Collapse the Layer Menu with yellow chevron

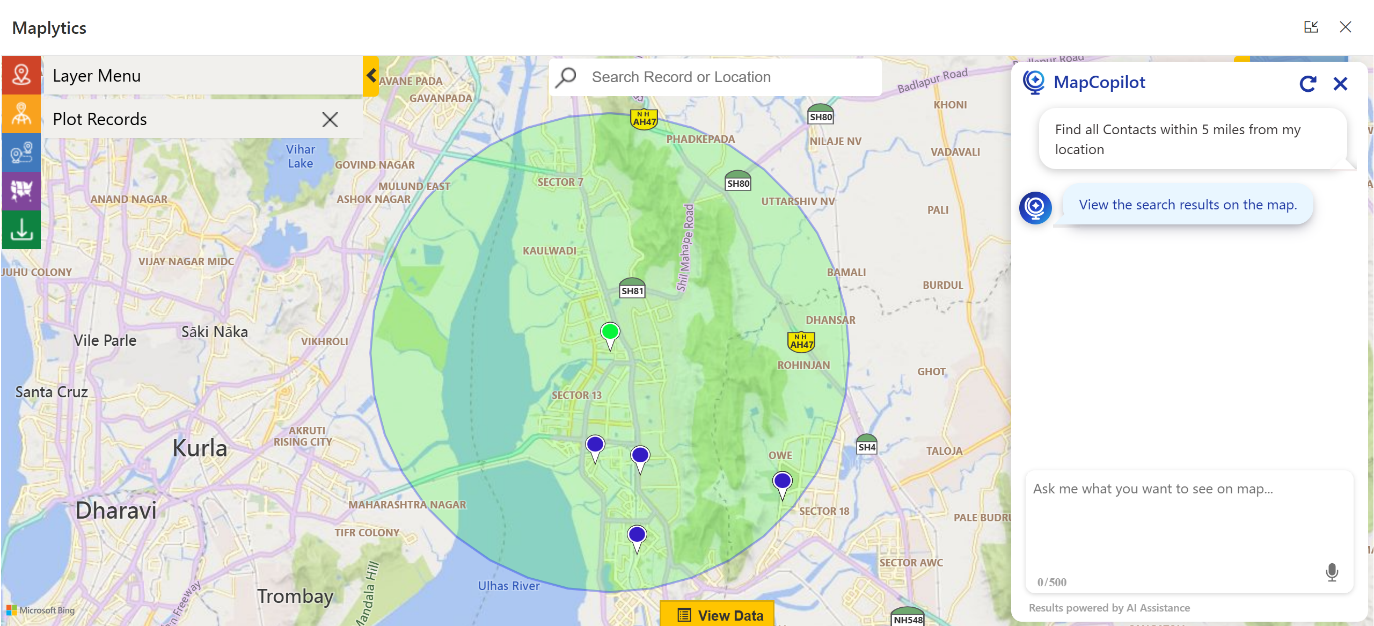371,76
